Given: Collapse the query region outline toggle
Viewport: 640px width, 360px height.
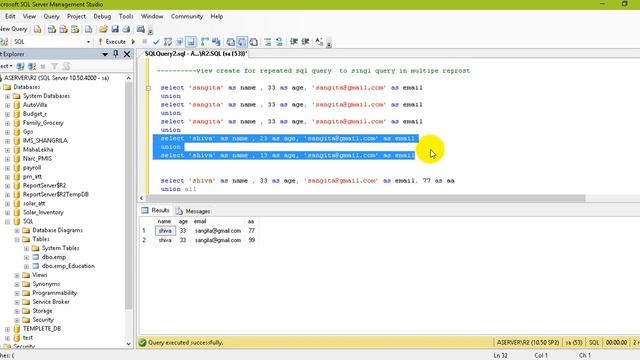Looking at the screenshot, I should coord(149,88).
